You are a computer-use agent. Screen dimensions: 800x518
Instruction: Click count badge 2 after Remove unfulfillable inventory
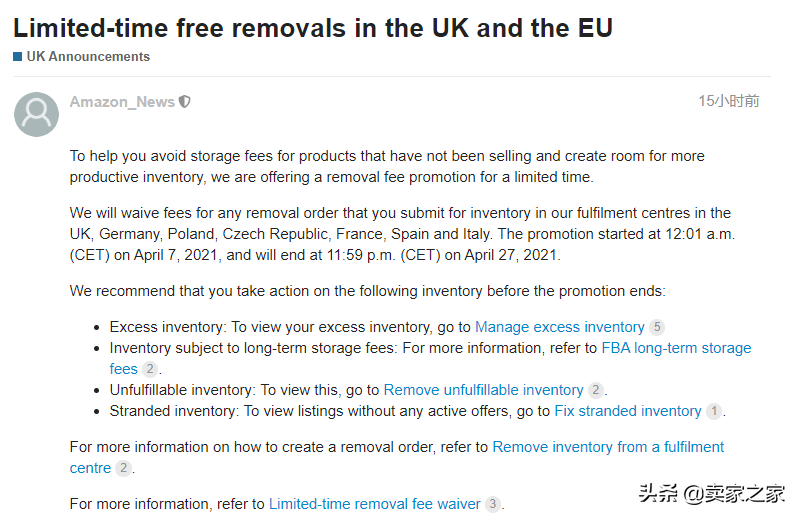point(595,390)
